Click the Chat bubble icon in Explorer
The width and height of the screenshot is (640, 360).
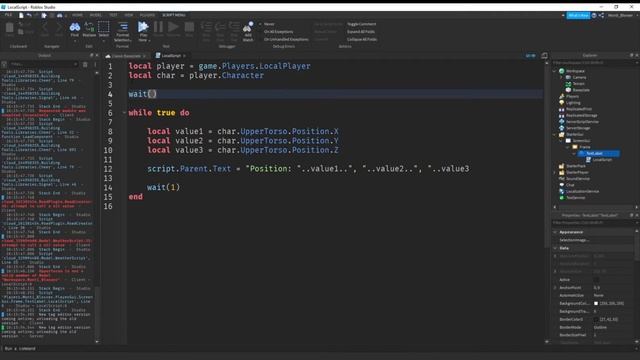pyautogui.click(x=562, y=185)
